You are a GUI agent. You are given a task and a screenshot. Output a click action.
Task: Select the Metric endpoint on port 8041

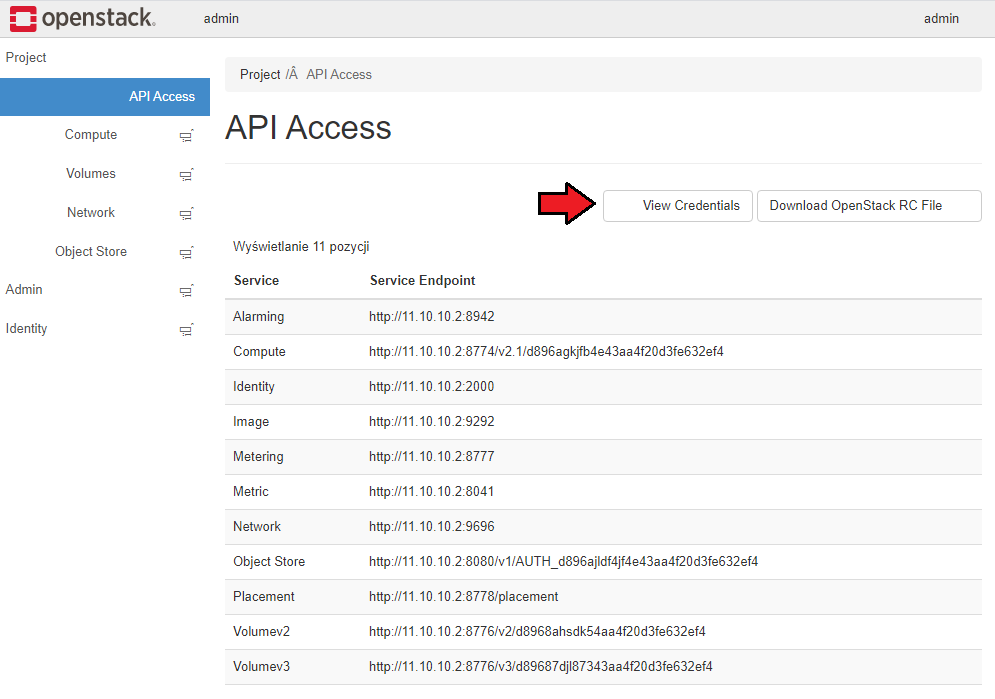pos(432,491)
